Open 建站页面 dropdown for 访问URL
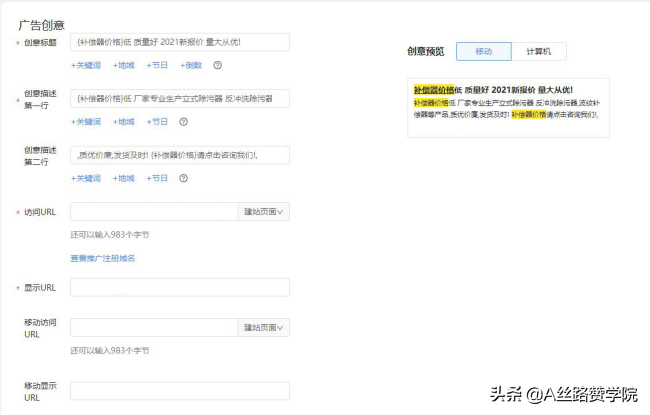The height and width of the screenshot is (415, 650). click(264, 212)
